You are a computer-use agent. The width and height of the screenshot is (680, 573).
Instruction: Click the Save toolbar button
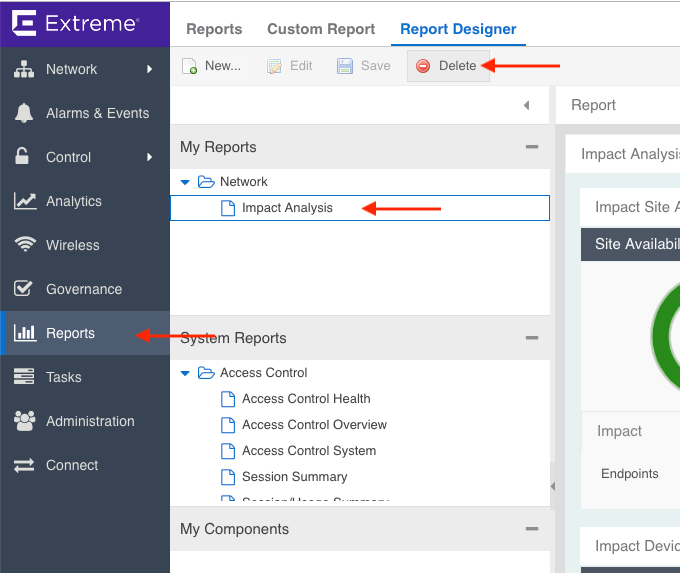coord(363,66)
